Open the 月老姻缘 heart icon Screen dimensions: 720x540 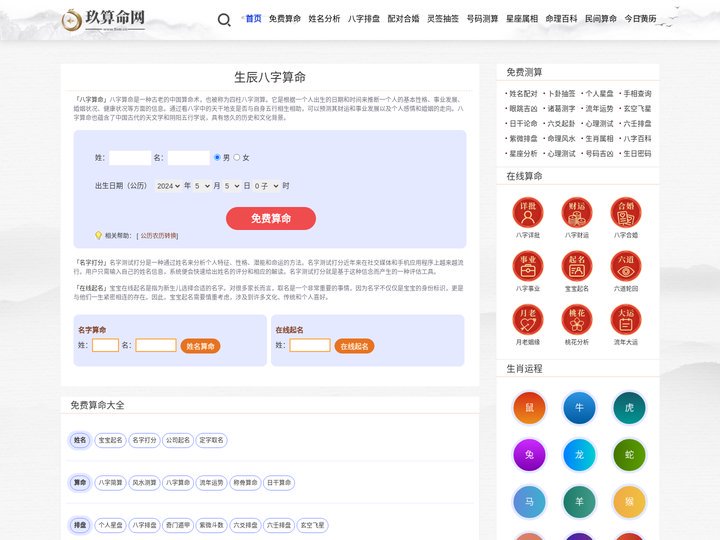[528, 320]
